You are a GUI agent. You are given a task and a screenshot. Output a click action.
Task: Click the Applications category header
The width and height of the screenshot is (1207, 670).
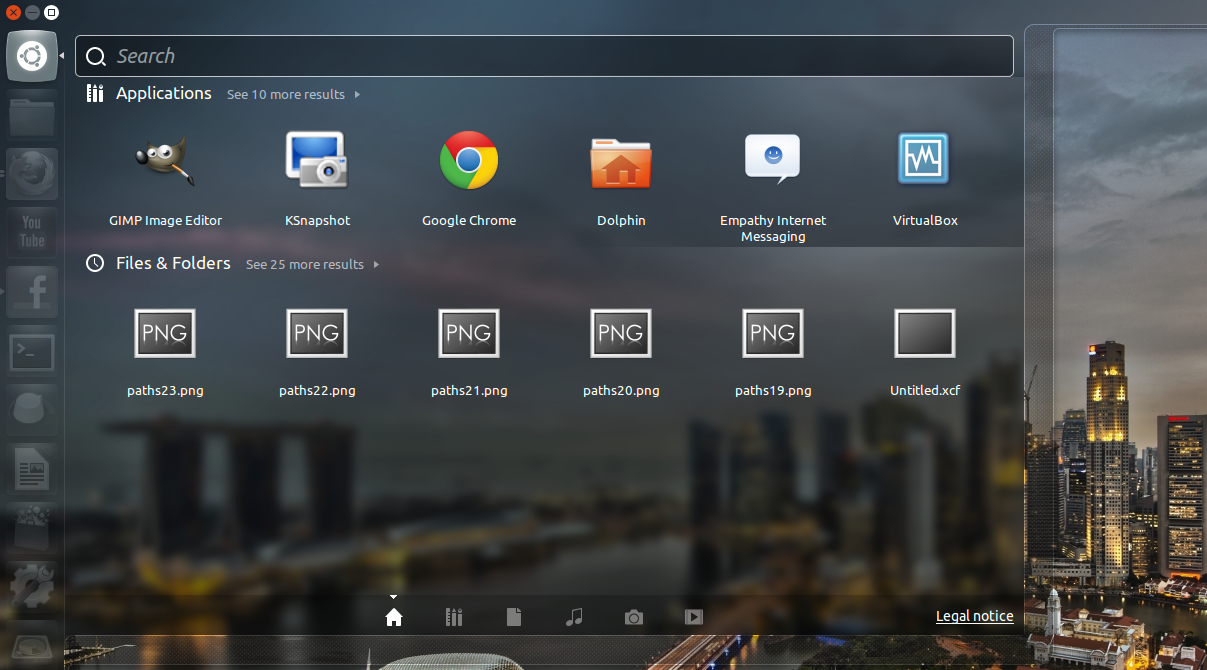click(x=164, y=93)
